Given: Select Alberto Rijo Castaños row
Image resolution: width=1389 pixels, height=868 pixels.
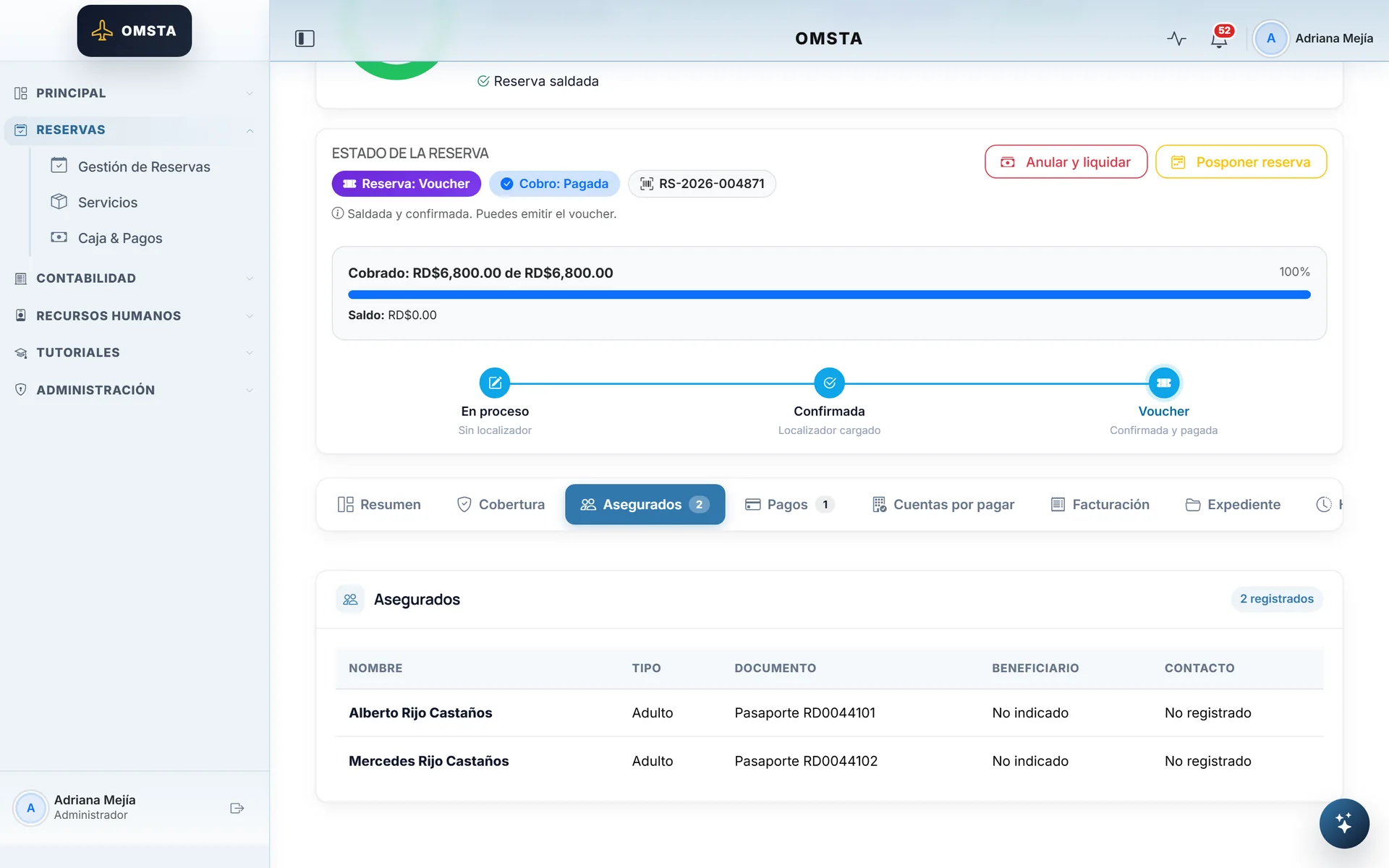Looking at the screenshot, I should coord(829,712).
